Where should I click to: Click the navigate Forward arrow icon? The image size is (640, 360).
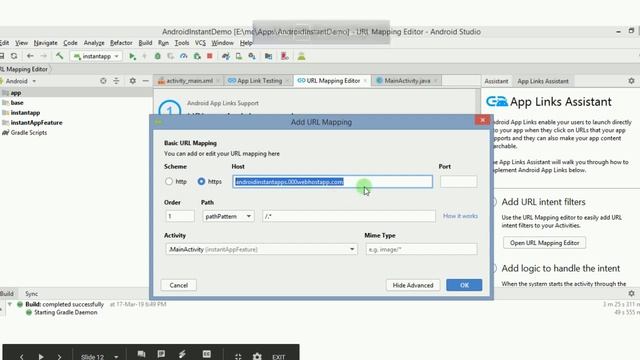(43, 56)
